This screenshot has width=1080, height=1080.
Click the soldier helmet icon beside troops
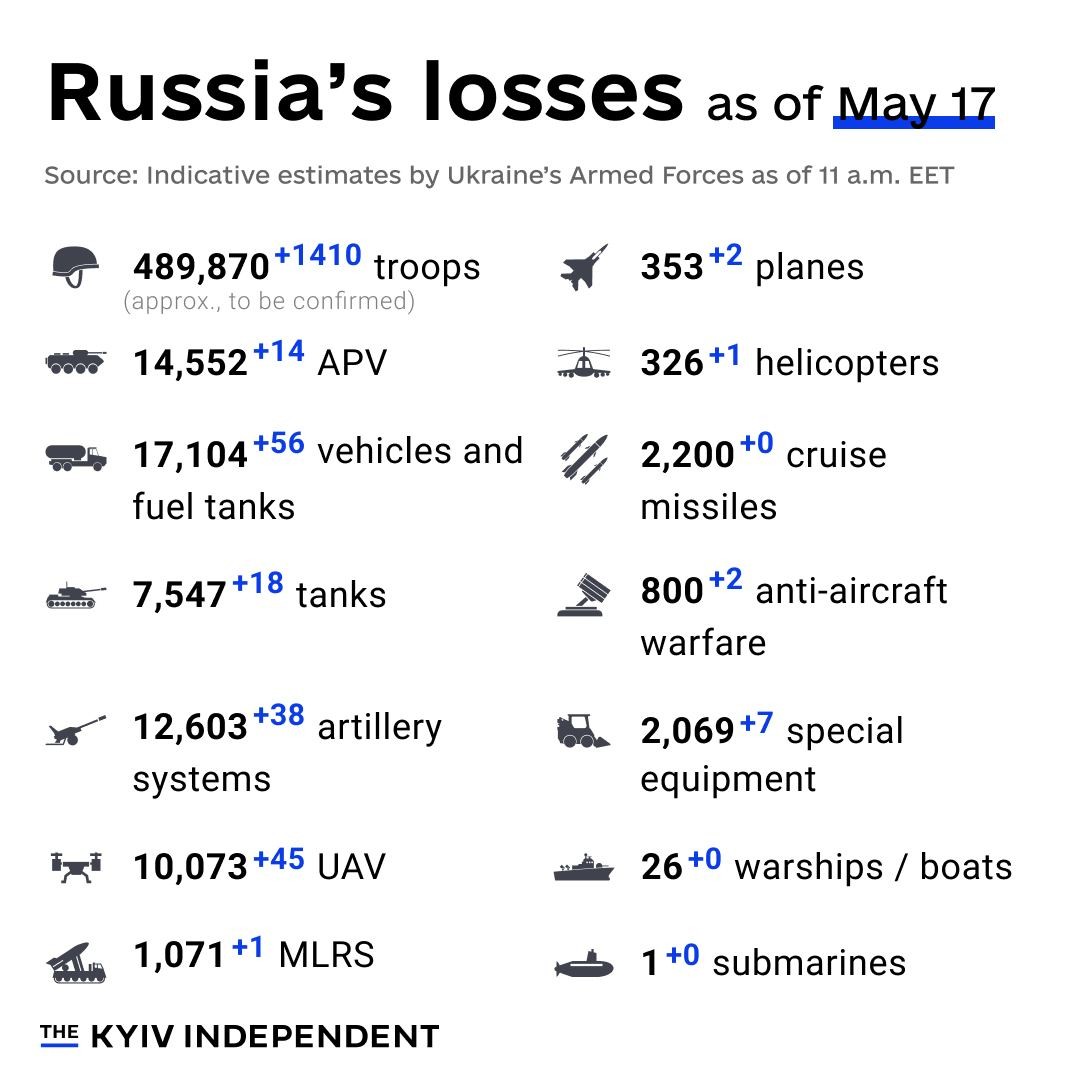75,267
